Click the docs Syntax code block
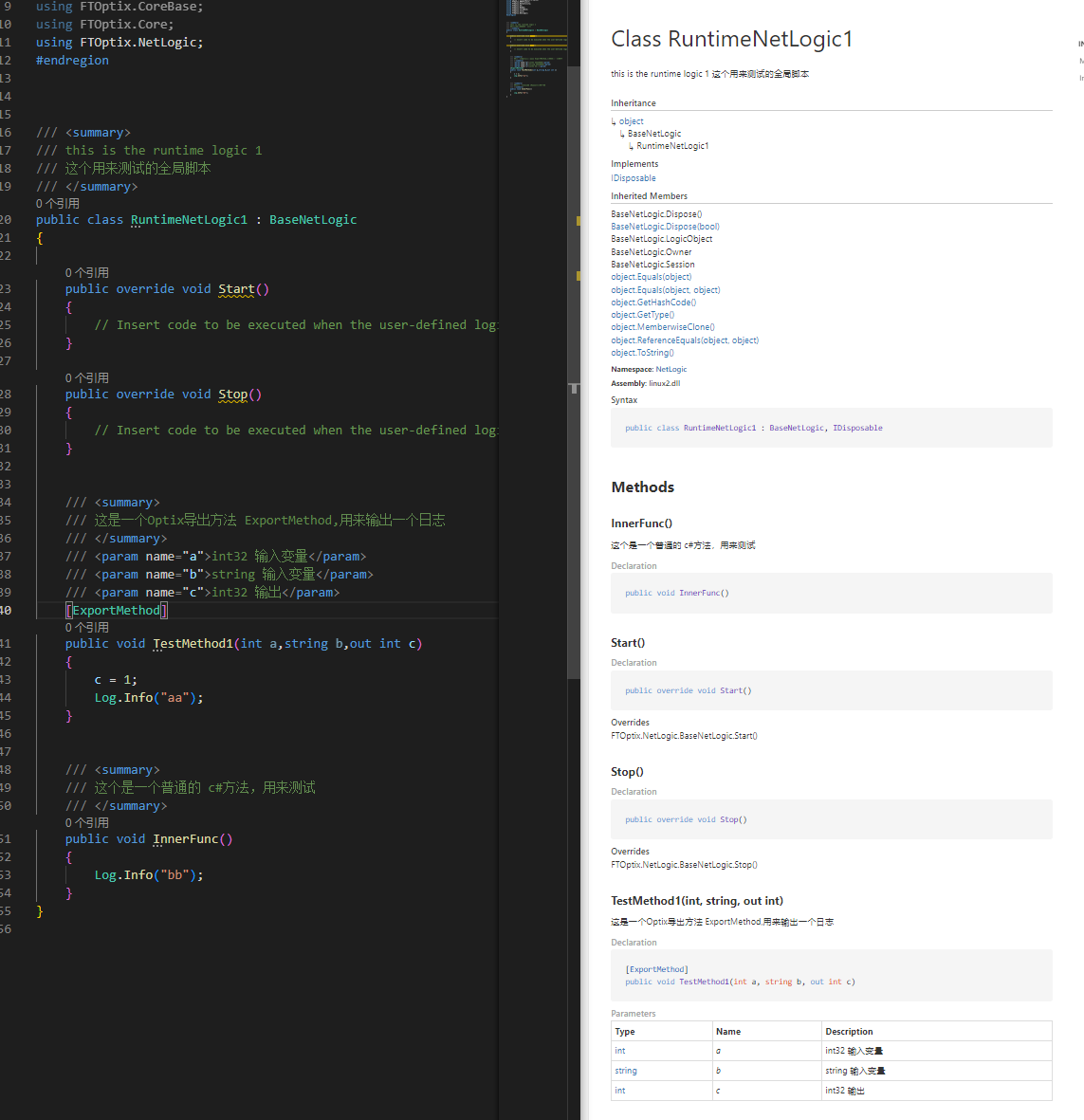1084x1120 pixels. point(831,428)
